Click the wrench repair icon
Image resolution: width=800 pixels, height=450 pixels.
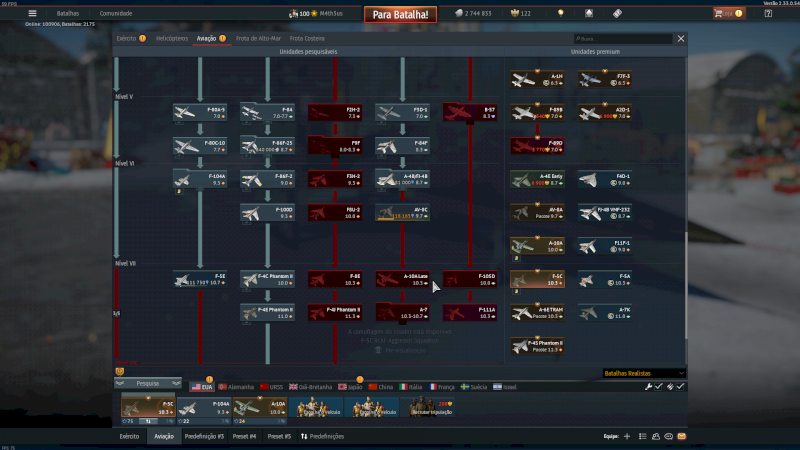[x=648, y=386]
